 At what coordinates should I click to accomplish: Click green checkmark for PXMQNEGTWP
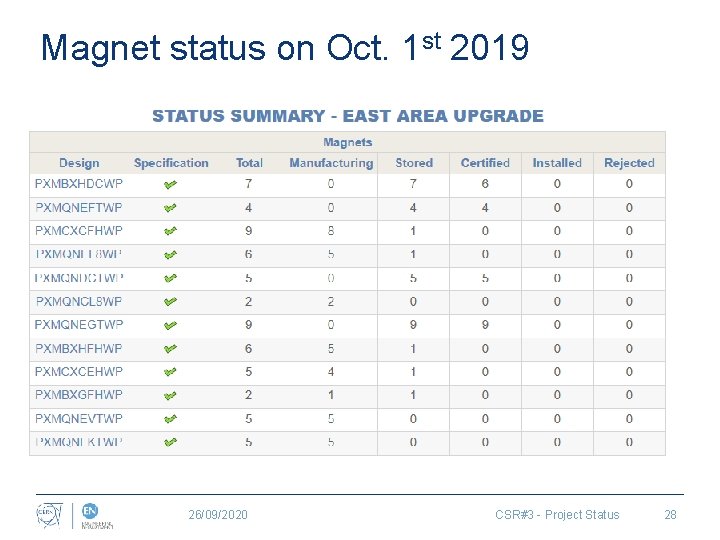point(170,325)
